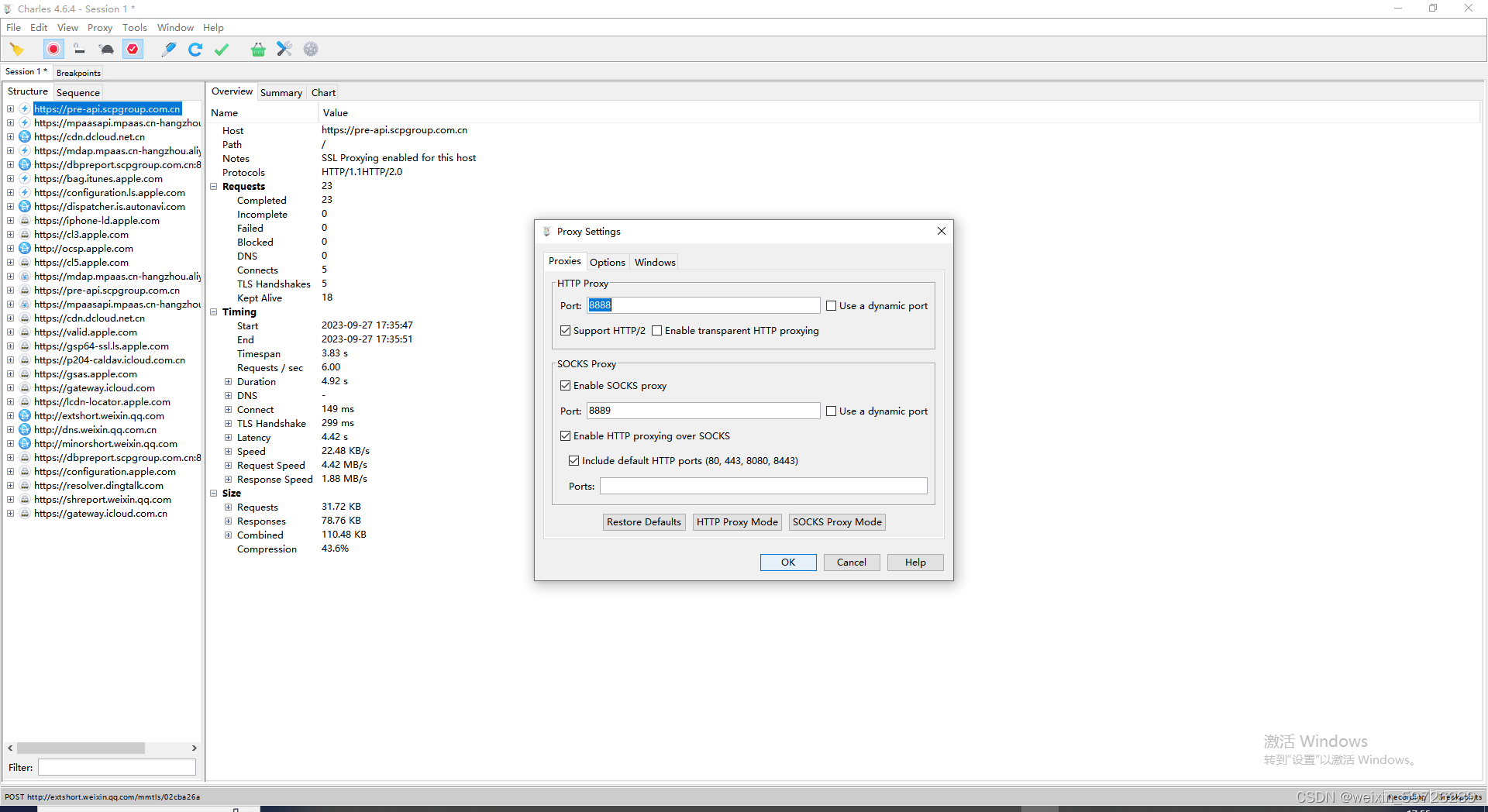Click globe icon next to extshort.weixin.qq.com
Image resolution: width=1488 pixels, height=812 pixels.
(25, 416)
